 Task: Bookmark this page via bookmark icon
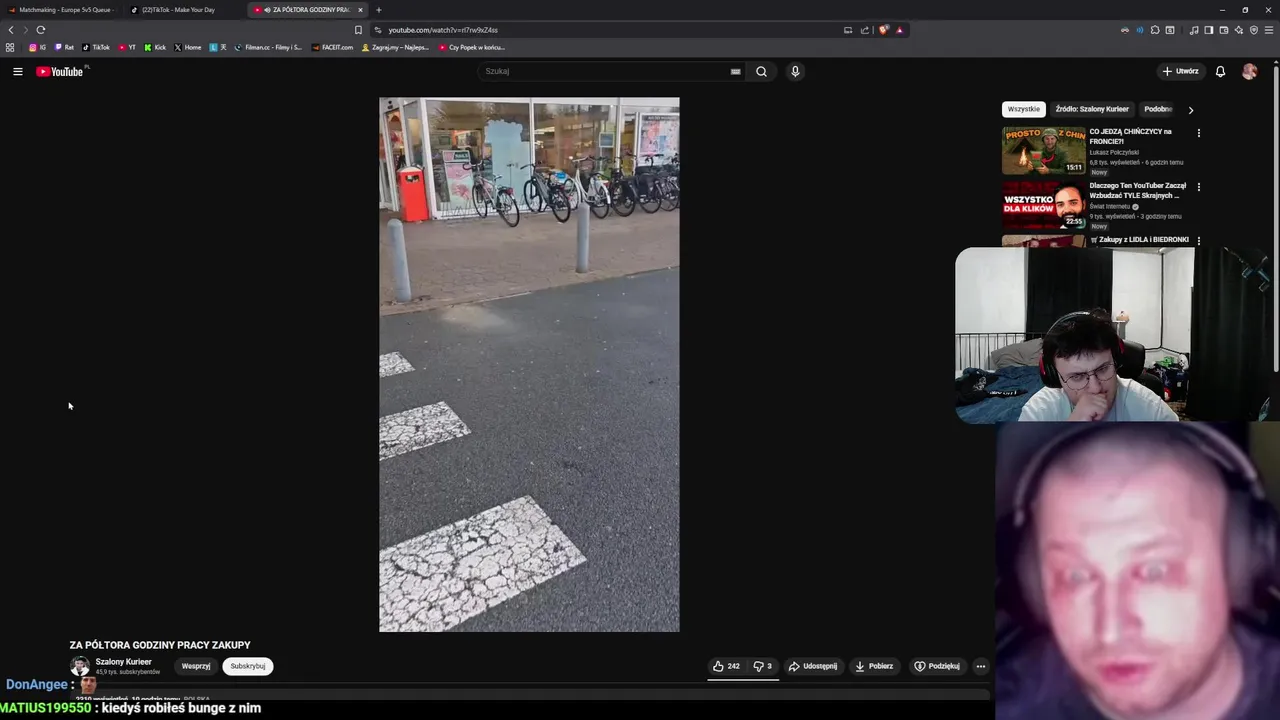[x=358, y=30]
